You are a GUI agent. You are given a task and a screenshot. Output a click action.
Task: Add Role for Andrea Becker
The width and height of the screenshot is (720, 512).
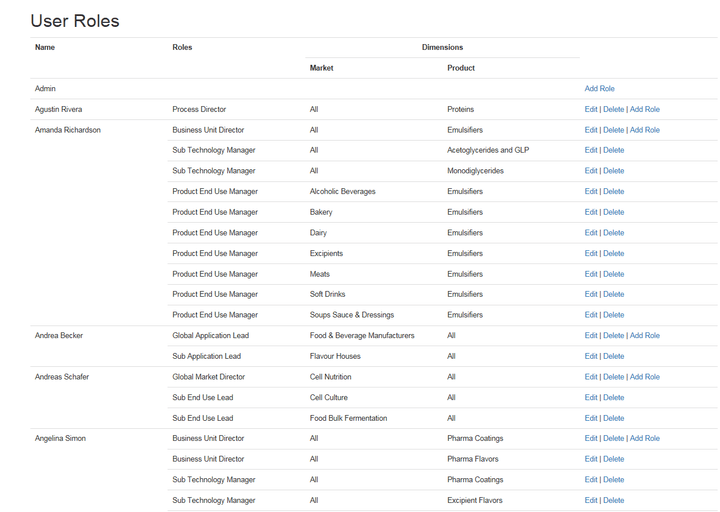coord(644,336)
